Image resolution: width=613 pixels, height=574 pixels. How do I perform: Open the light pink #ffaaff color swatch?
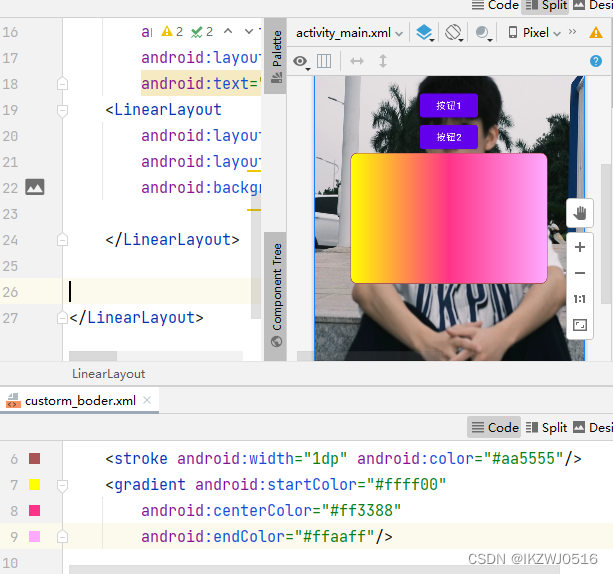coord(35,537)
